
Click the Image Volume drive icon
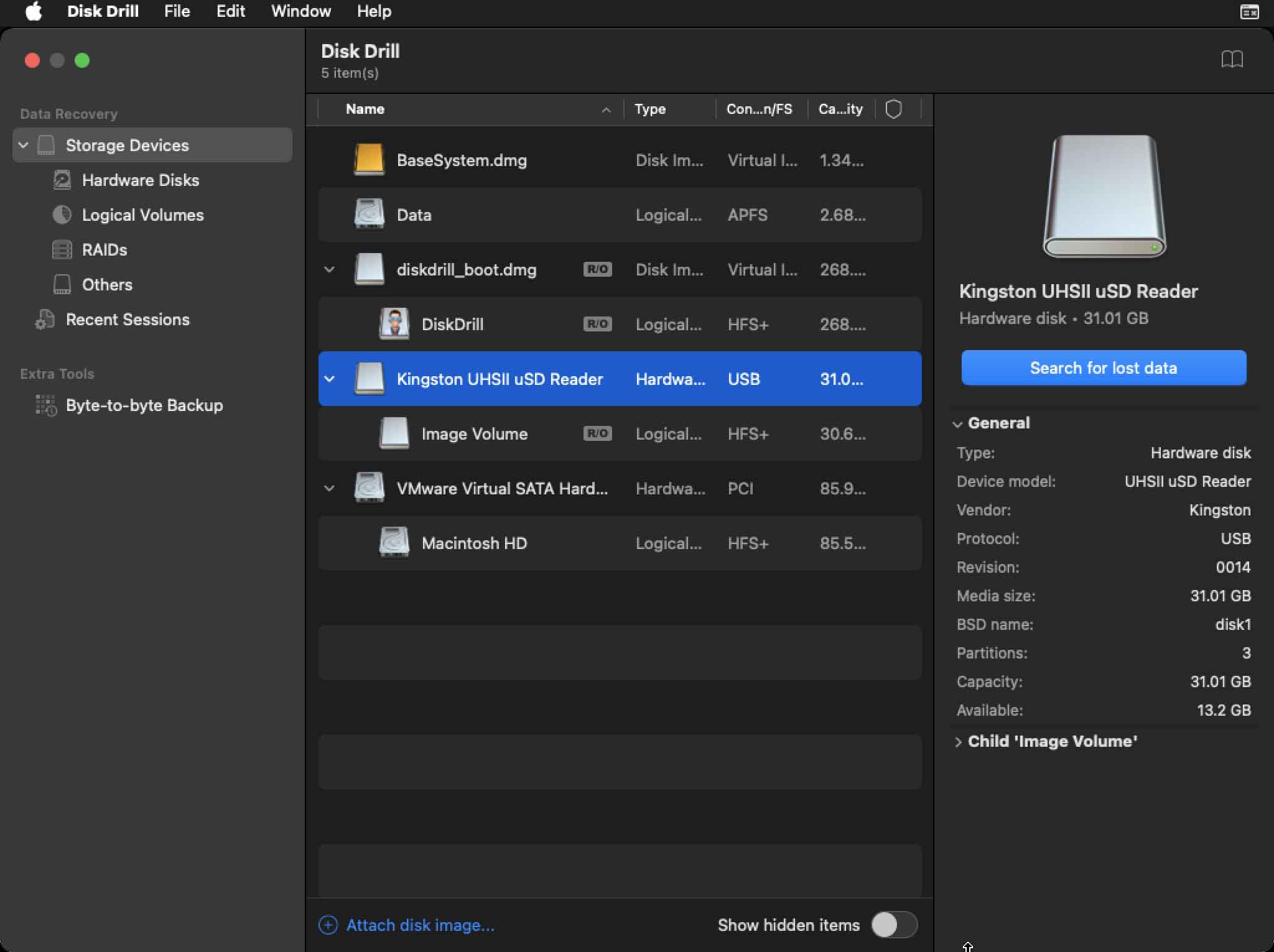click(394, 433)
